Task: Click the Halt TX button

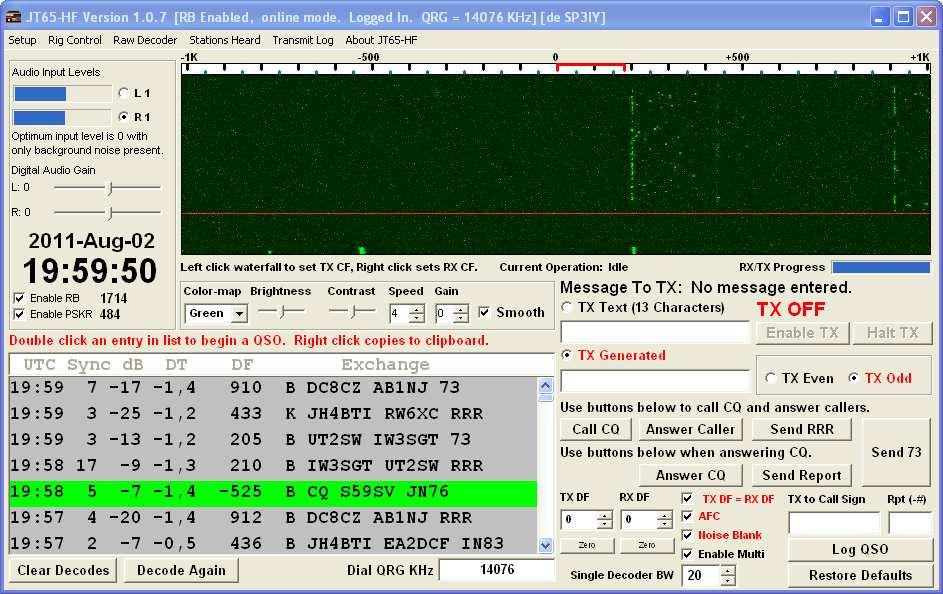Action: point(892,332)
